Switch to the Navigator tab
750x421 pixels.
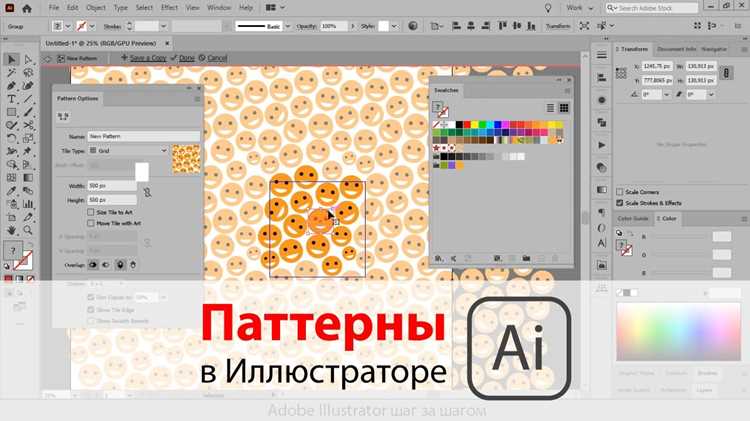714,49
